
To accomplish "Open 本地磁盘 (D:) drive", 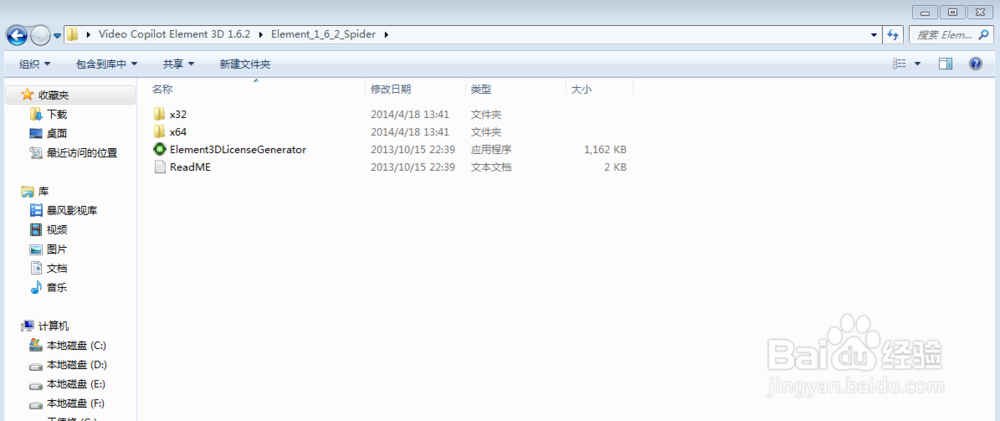I will (77, 365).
